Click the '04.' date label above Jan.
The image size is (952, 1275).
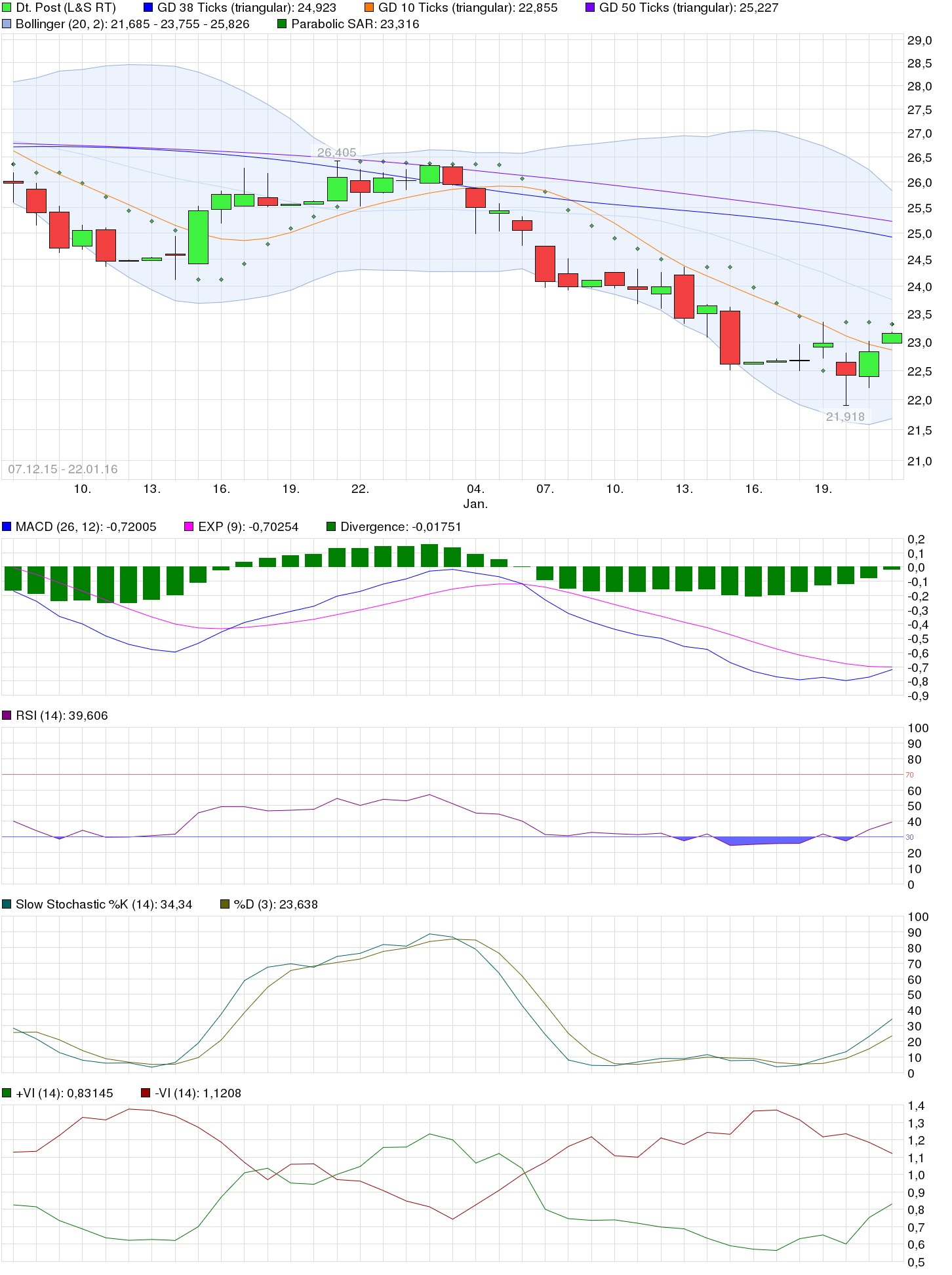click(x=475, y=488)
